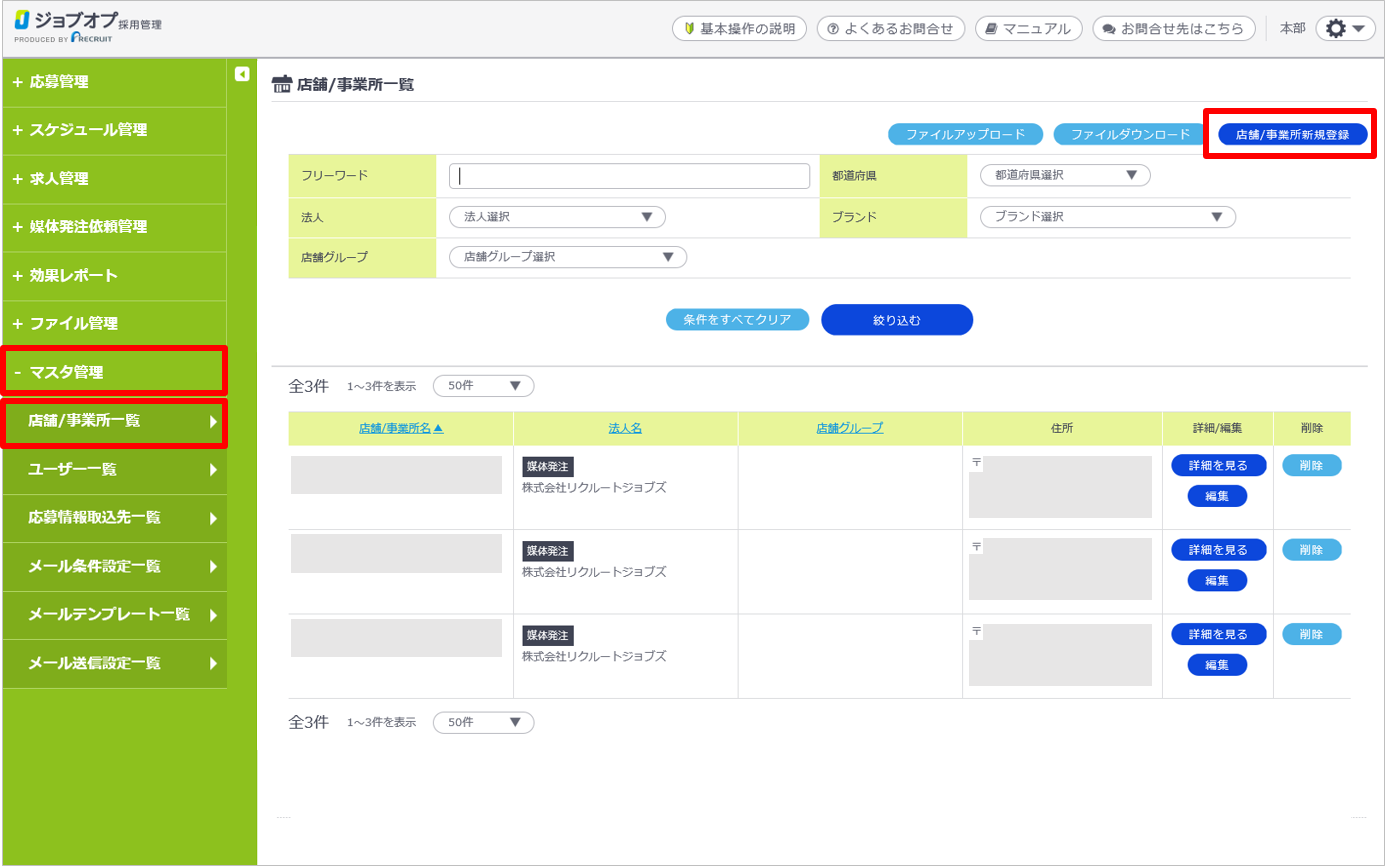Screen dimensions: 1385x866
Task: Expand 応募管理 in sidebar
Action: (x=113, y=82)
